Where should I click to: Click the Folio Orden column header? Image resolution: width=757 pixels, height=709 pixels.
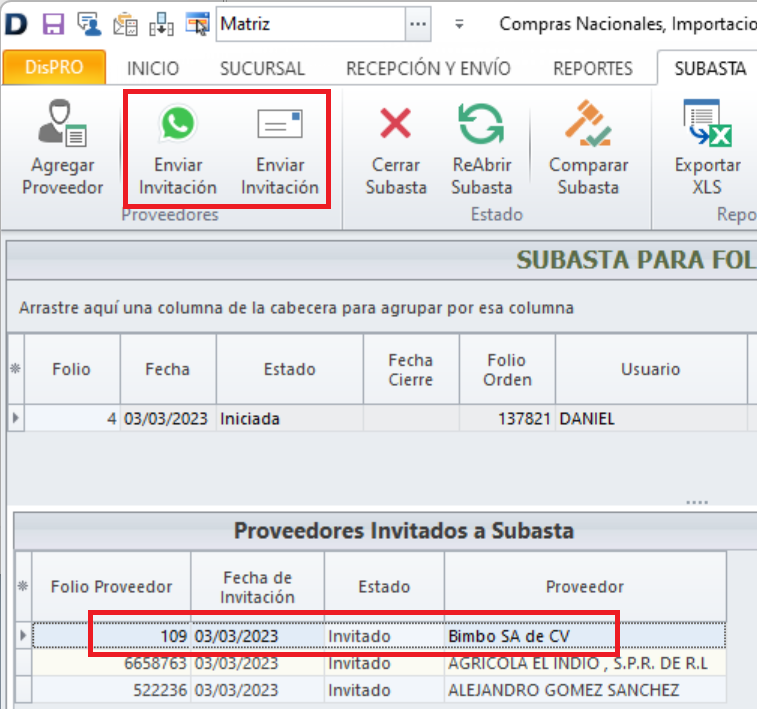click(x=507, y=369)
